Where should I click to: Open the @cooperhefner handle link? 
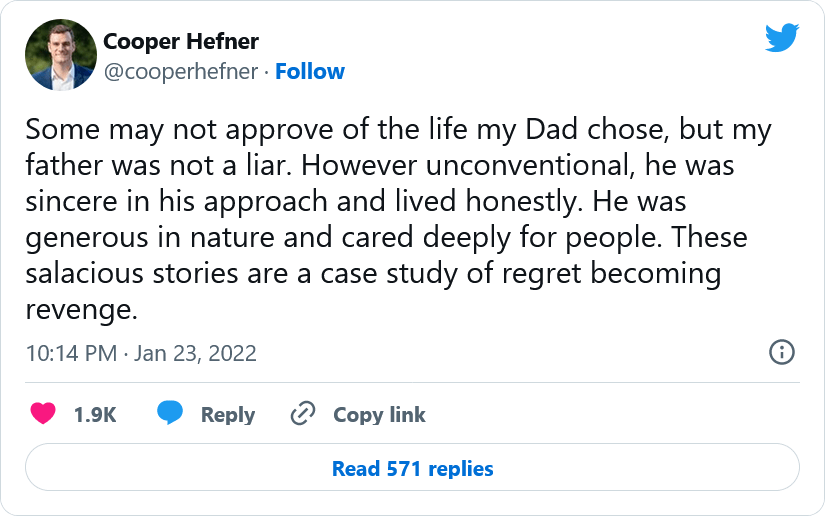coord(181,71)
